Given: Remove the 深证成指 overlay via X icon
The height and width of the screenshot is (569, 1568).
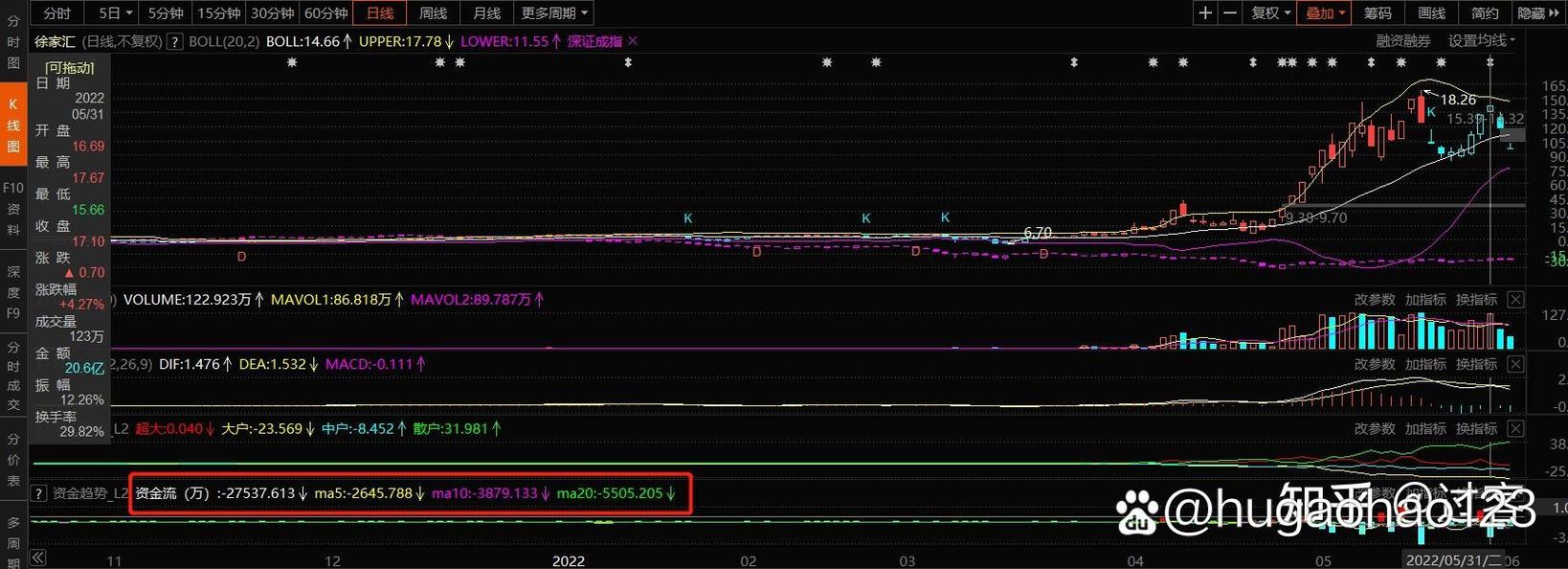Looking at the screenshot, I should coord(633,41).
